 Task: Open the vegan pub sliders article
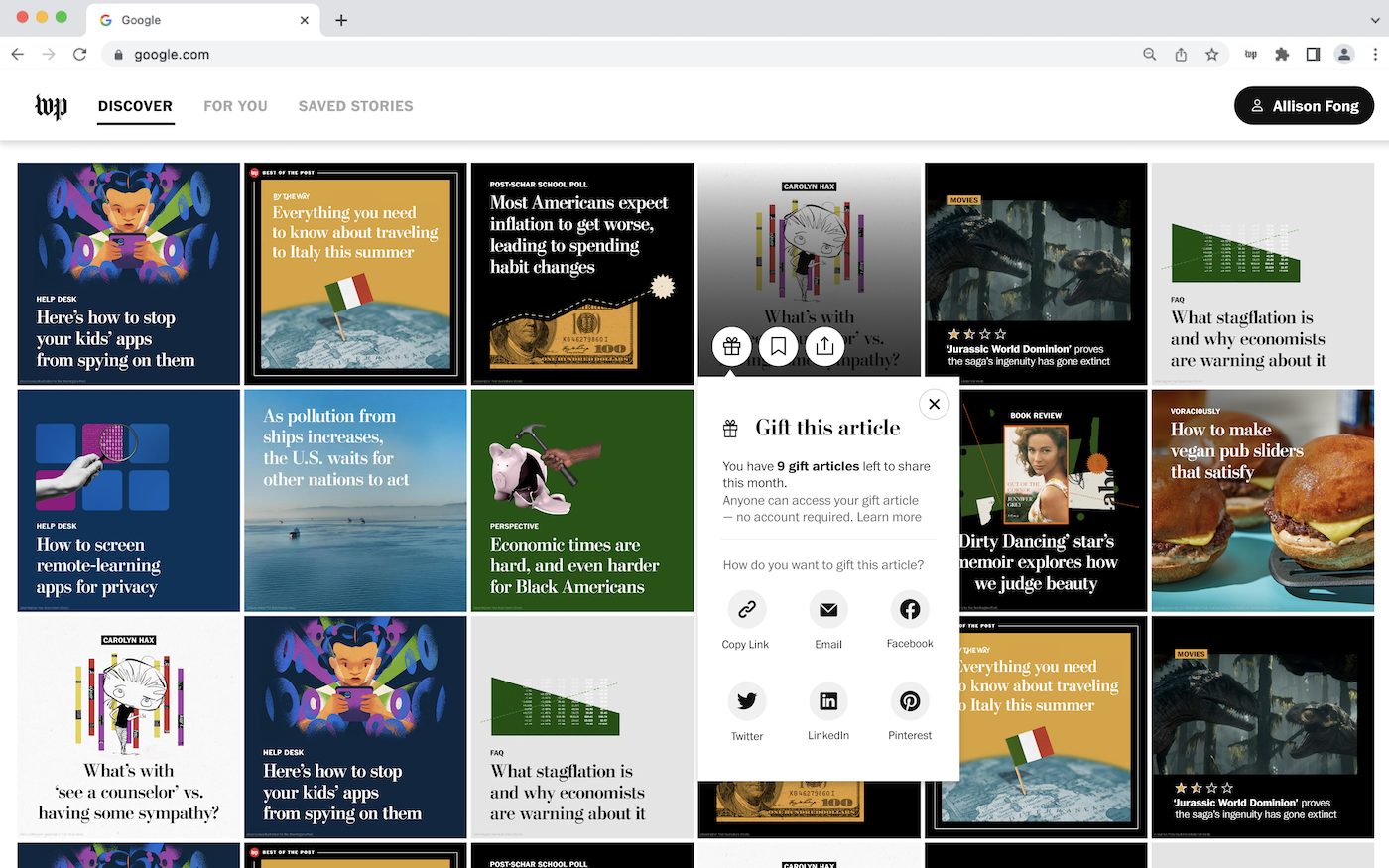coord(1263,501)
